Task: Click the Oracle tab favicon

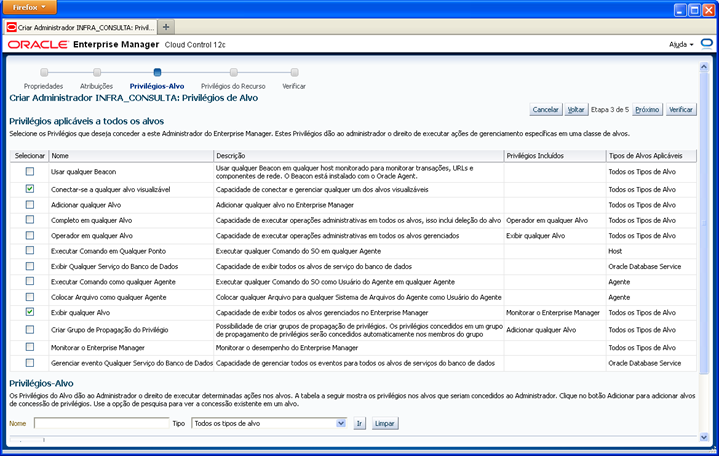Action: [x=11, y=28]
